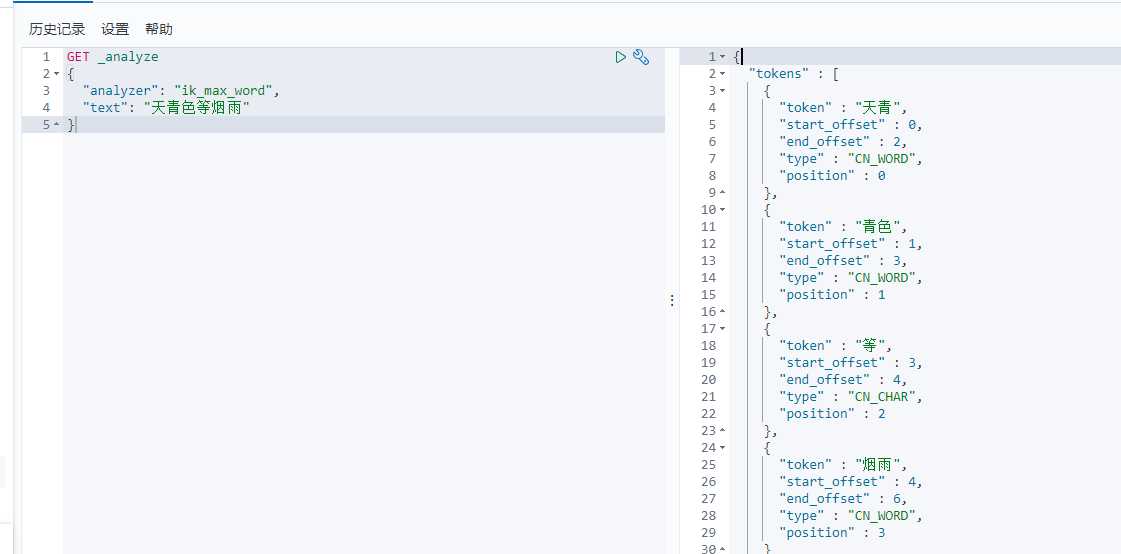This screenshot has height=554, width=1121.
Task: Click the pane divider handle with three dots
Action: point(672,300)
